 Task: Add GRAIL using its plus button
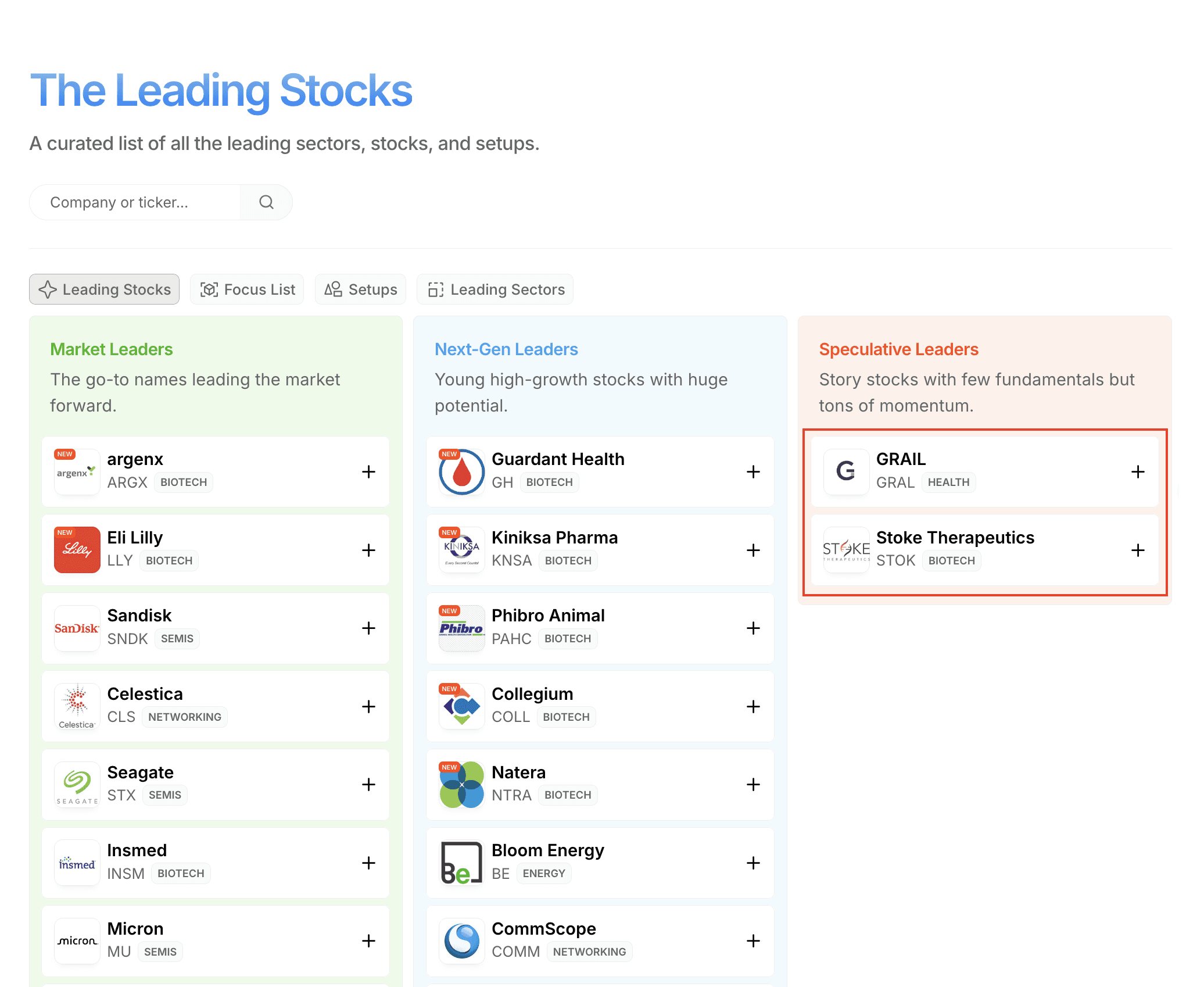[x=1138, y=471]
